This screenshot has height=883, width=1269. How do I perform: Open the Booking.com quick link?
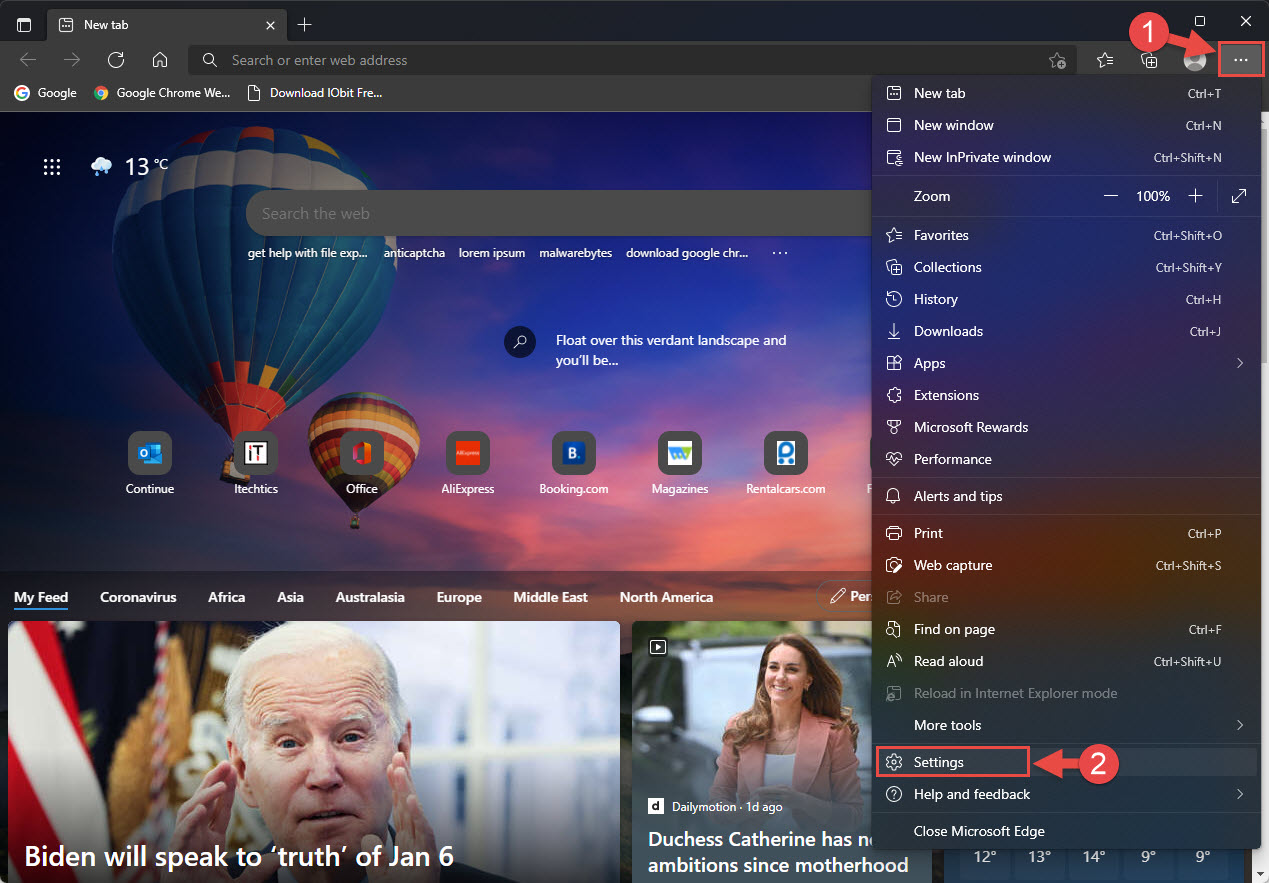coord(574,464)
